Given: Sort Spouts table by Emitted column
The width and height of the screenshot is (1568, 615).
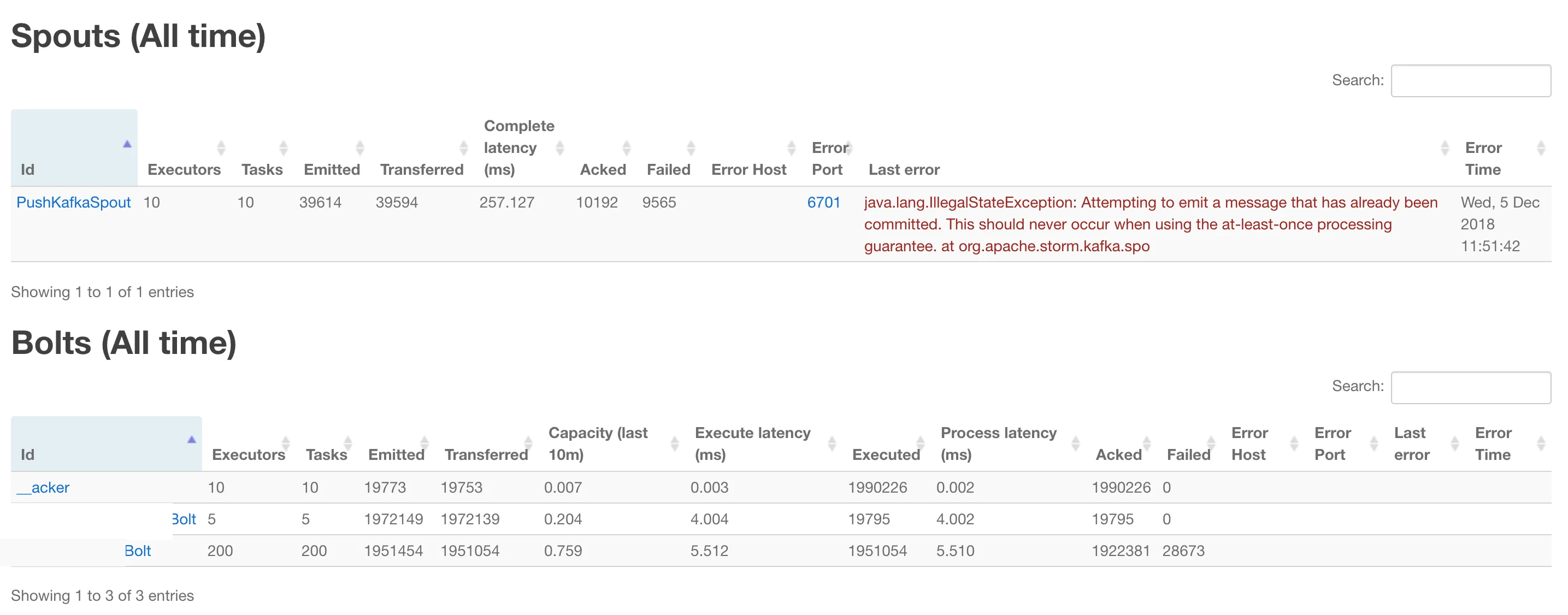Looking at the screenshot, I should click(332, 169).
